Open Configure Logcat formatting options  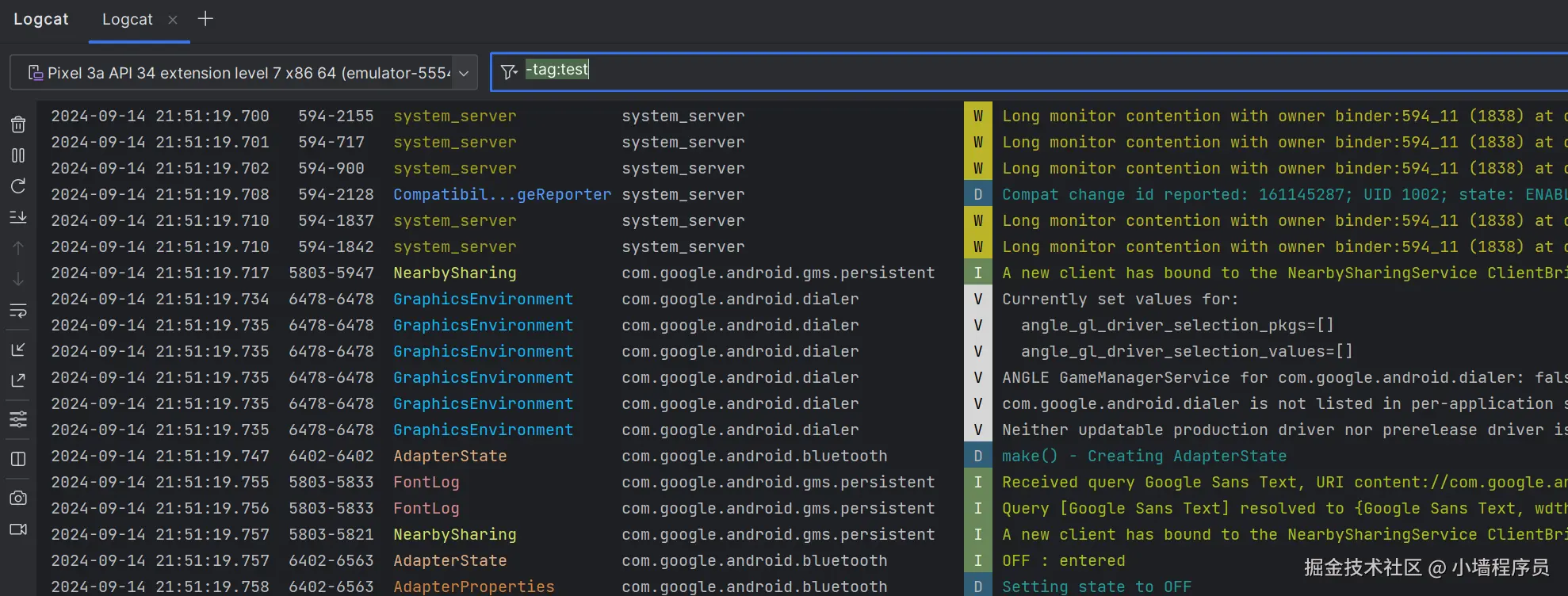[18, 419]
